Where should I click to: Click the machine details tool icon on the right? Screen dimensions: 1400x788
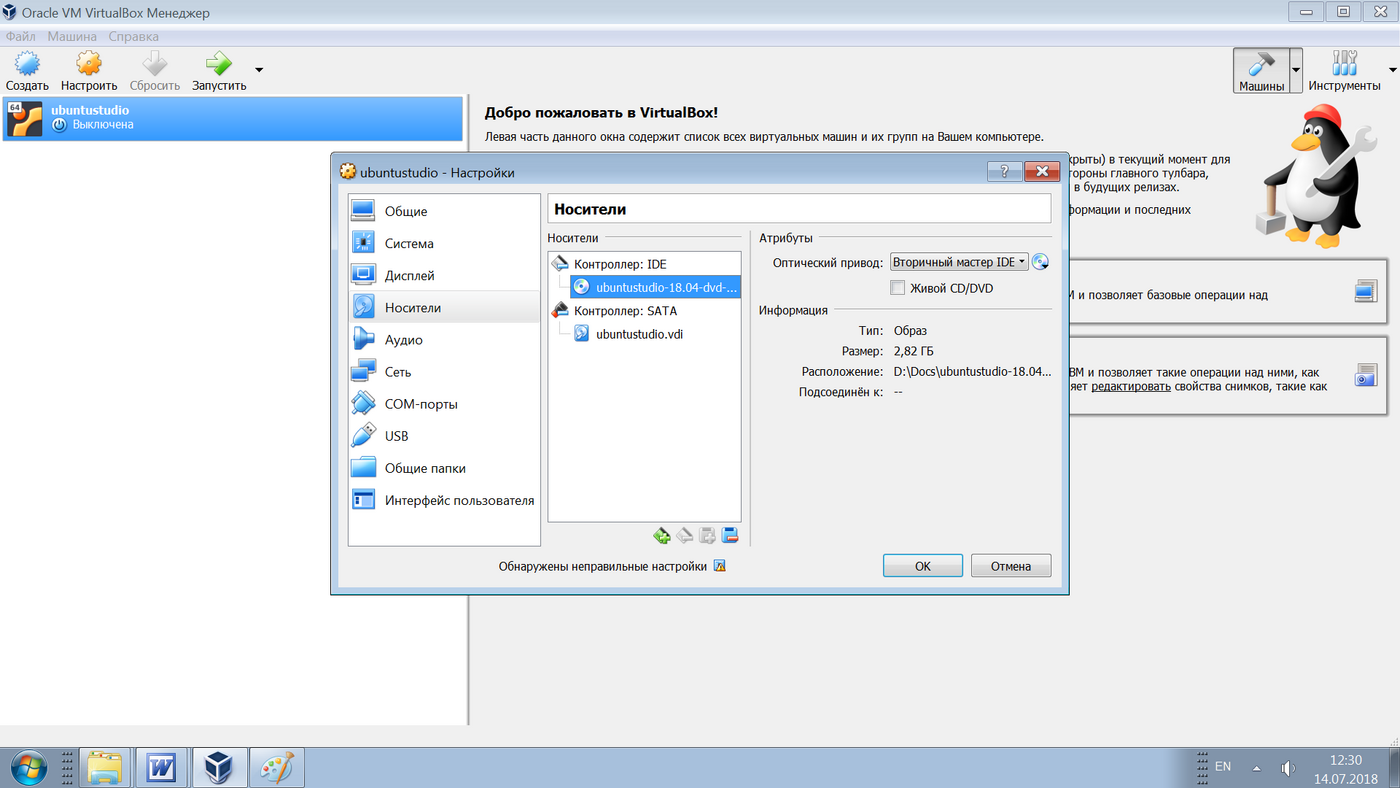[1366, 292]
